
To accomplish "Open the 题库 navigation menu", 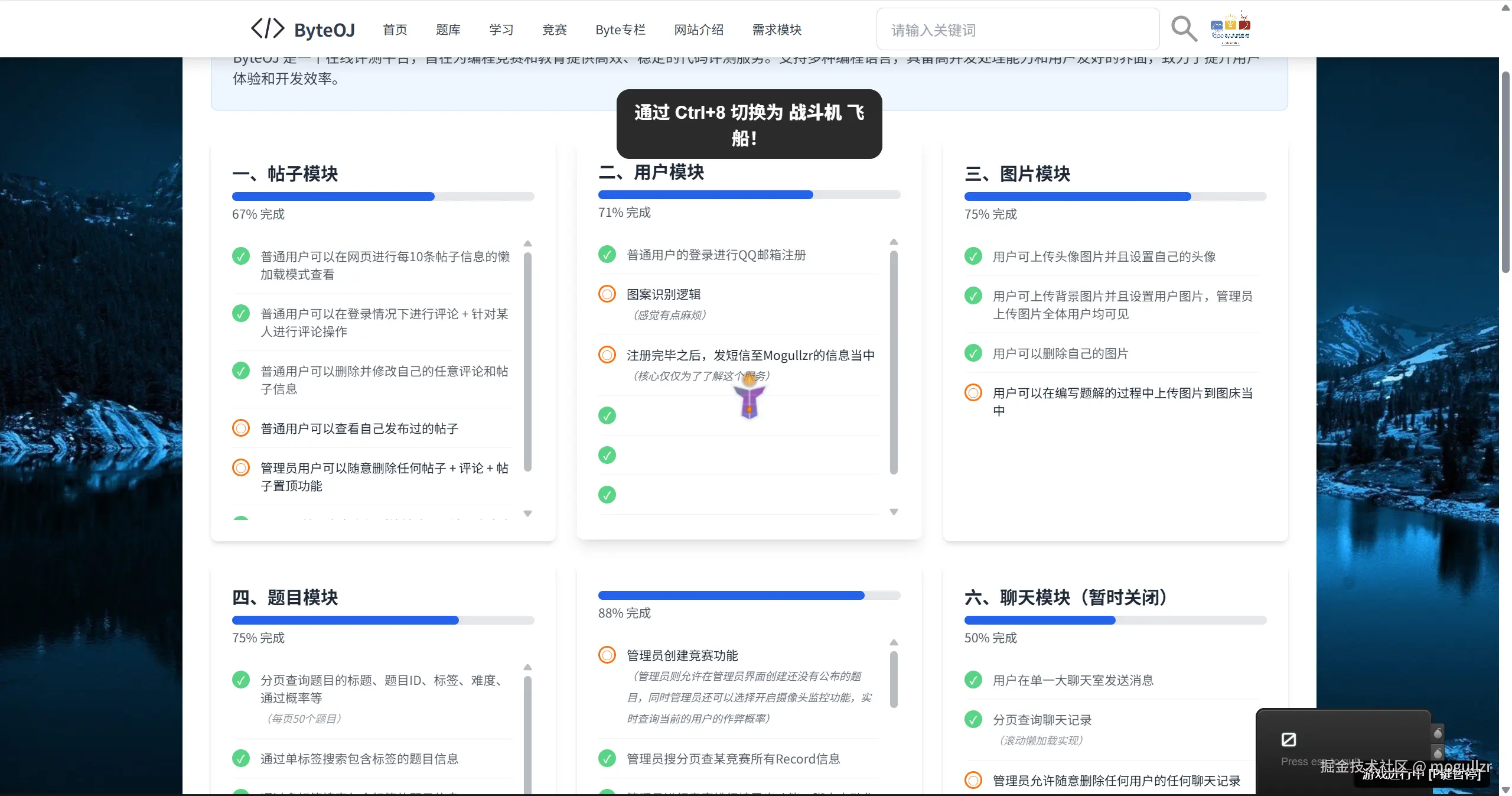I will [448, 30].
